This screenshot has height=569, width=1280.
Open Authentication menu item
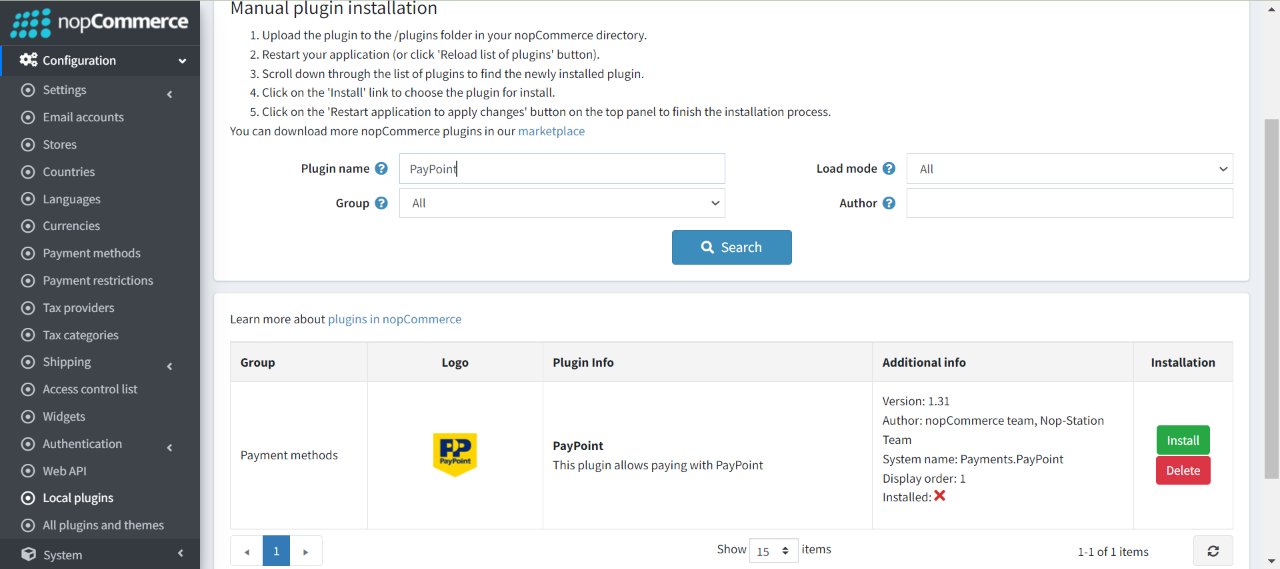[x=82, y=444]
